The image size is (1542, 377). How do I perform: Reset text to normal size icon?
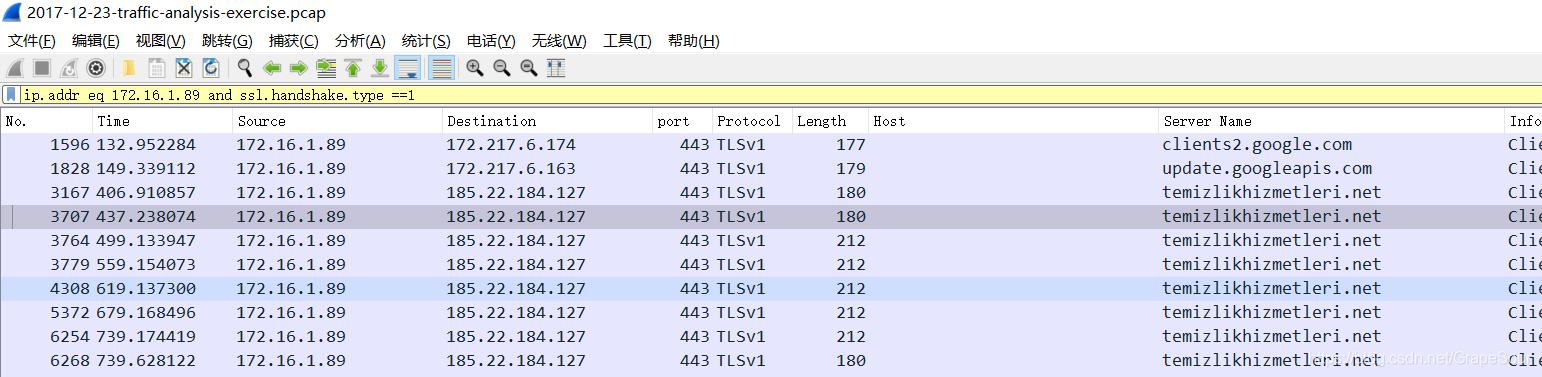click(529, 68)
